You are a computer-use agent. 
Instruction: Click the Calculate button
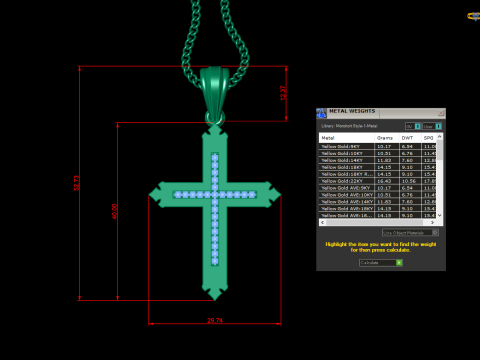point(381,263)
